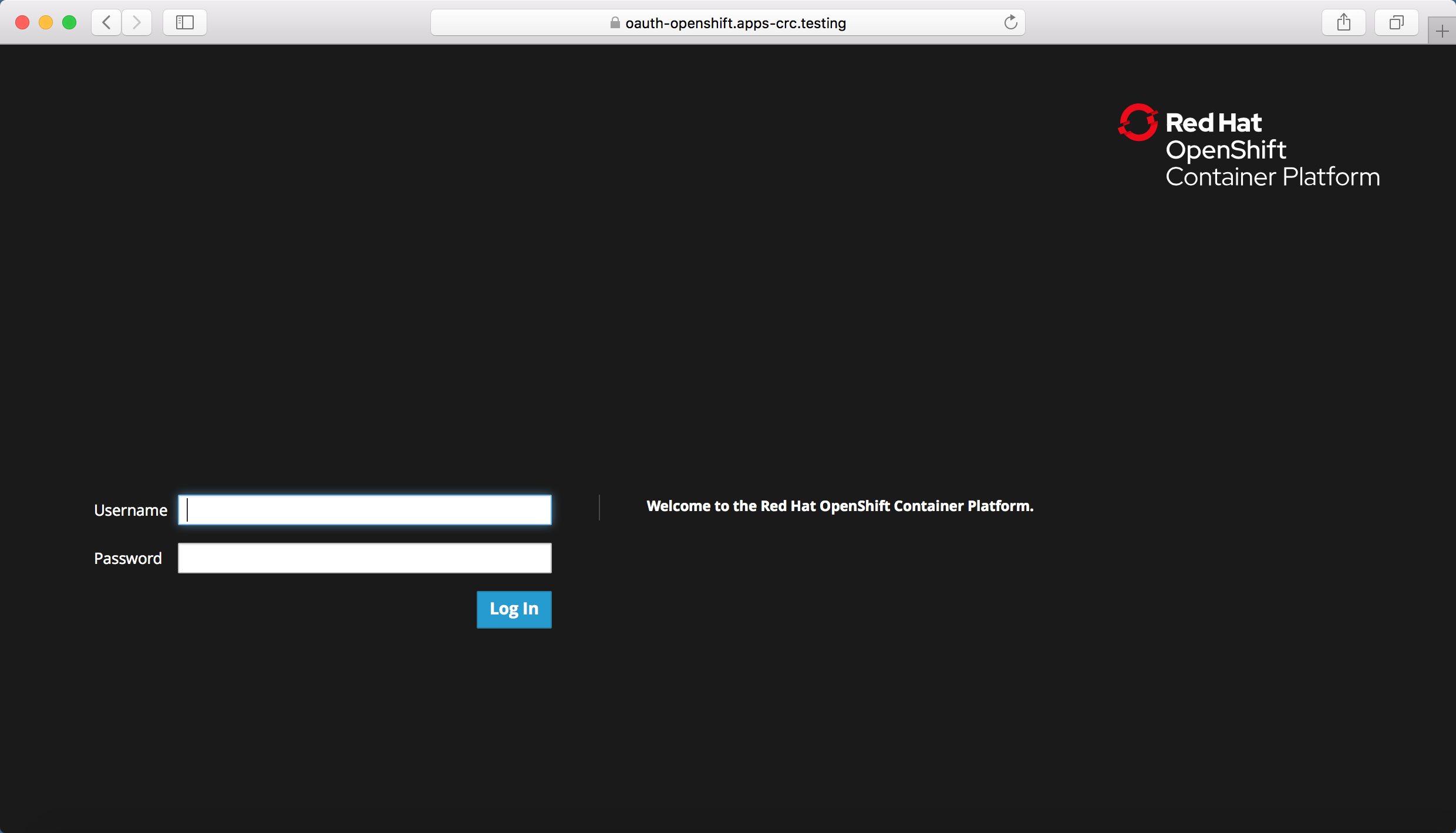1456x833 pixels.
Task: Open the Share menu icon
Action: point(1344,22)
